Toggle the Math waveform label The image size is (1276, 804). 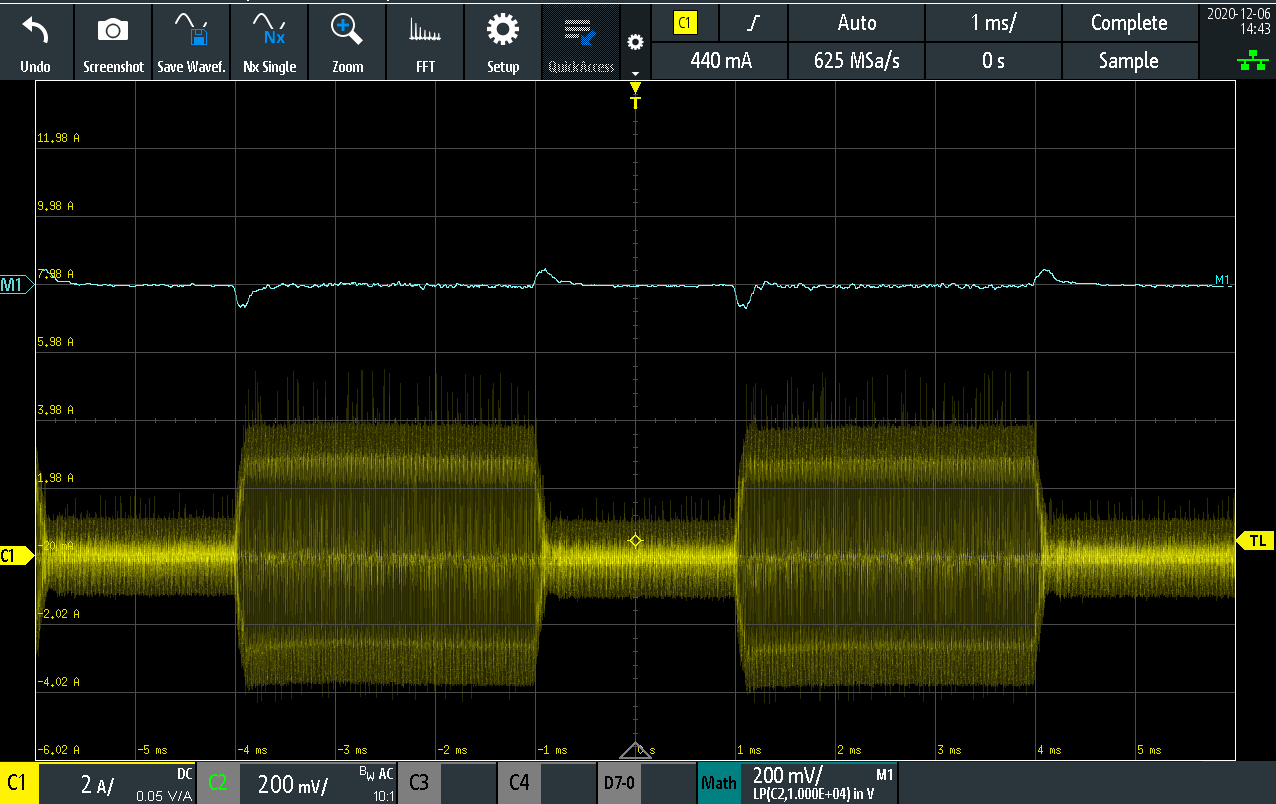tap(718, 783)
